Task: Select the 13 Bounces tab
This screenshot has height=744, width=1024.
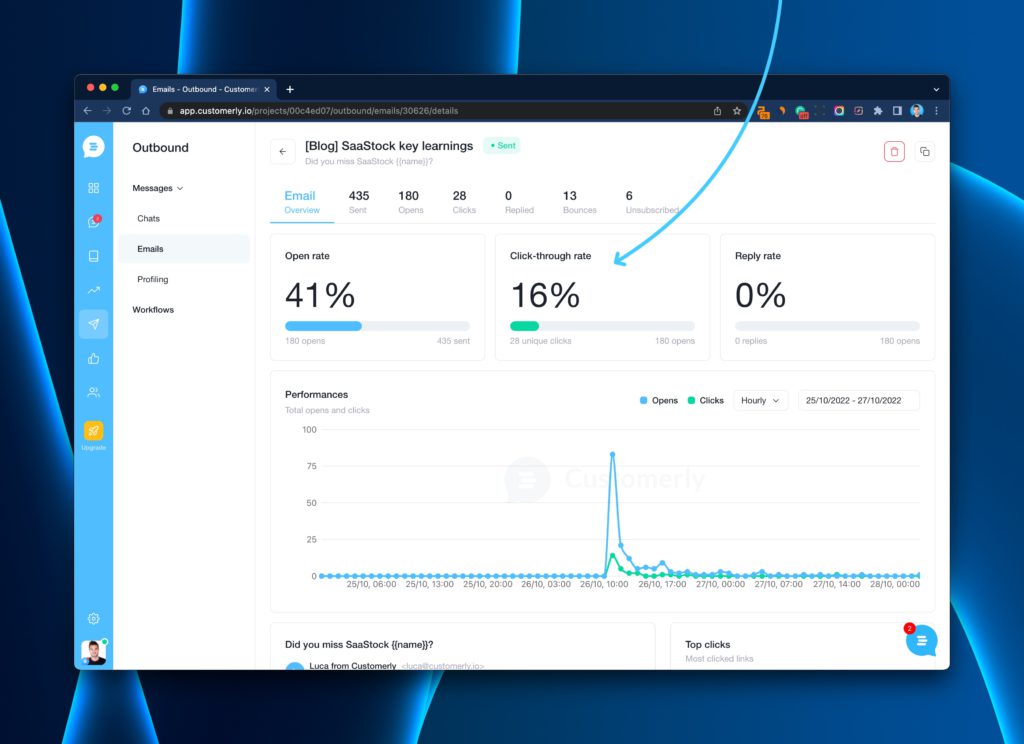Action: [x=579, y=202]
